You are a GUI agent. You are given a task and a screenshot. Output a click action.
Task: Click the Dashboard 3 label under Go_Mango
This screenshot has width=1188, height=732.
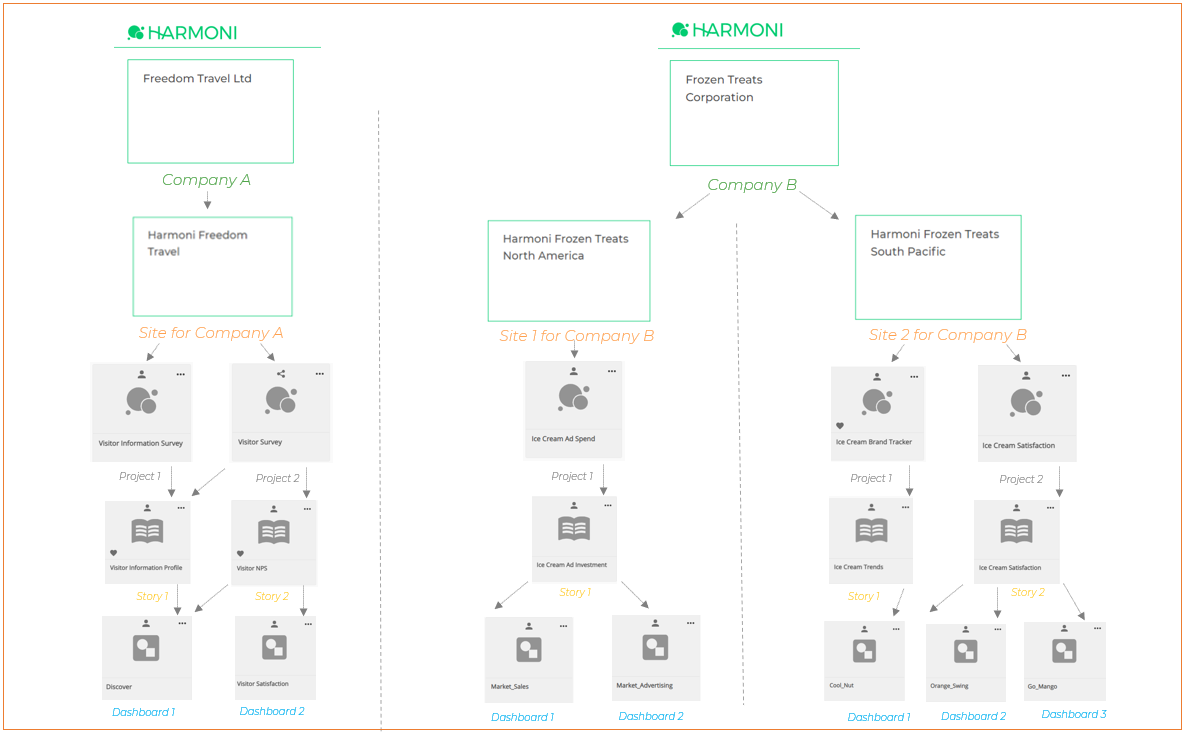coord(1073,714)
